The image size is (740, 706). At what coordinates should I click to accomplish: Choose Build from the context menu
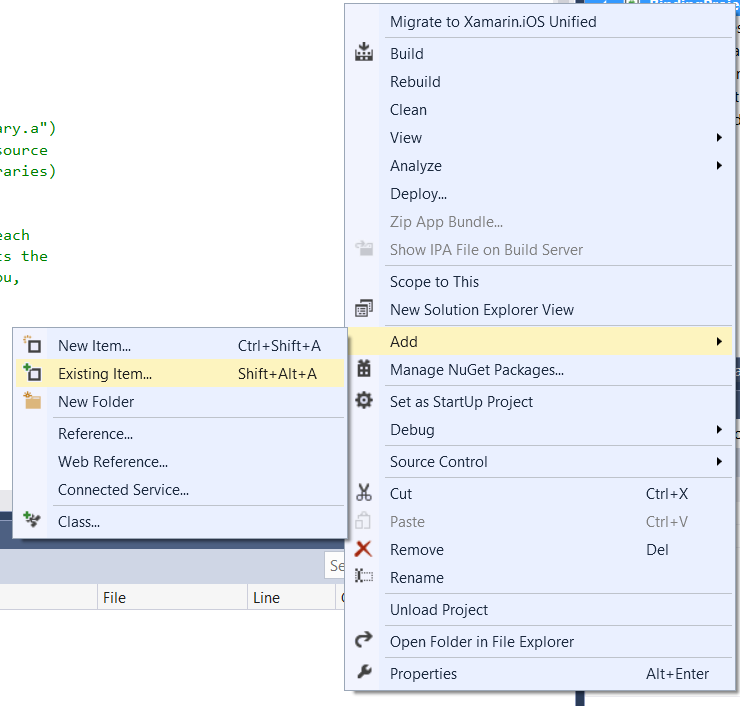pyautogui.click(x=538, y=54)
